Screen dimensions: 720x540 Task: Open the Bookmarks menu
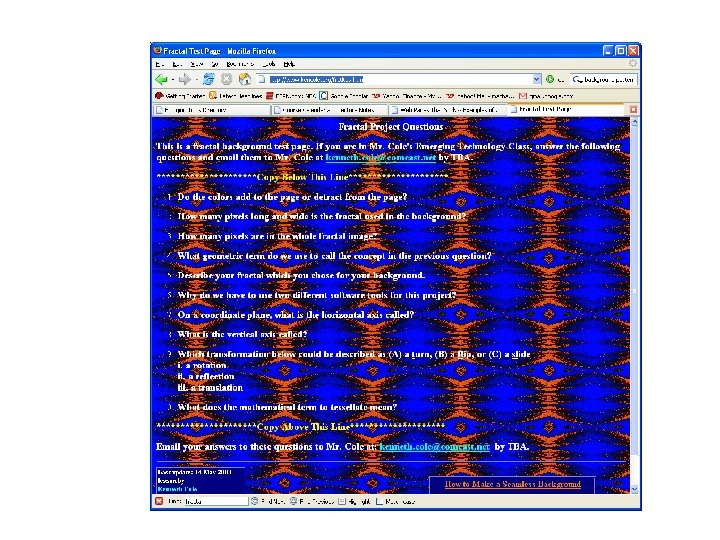point(240,64)
